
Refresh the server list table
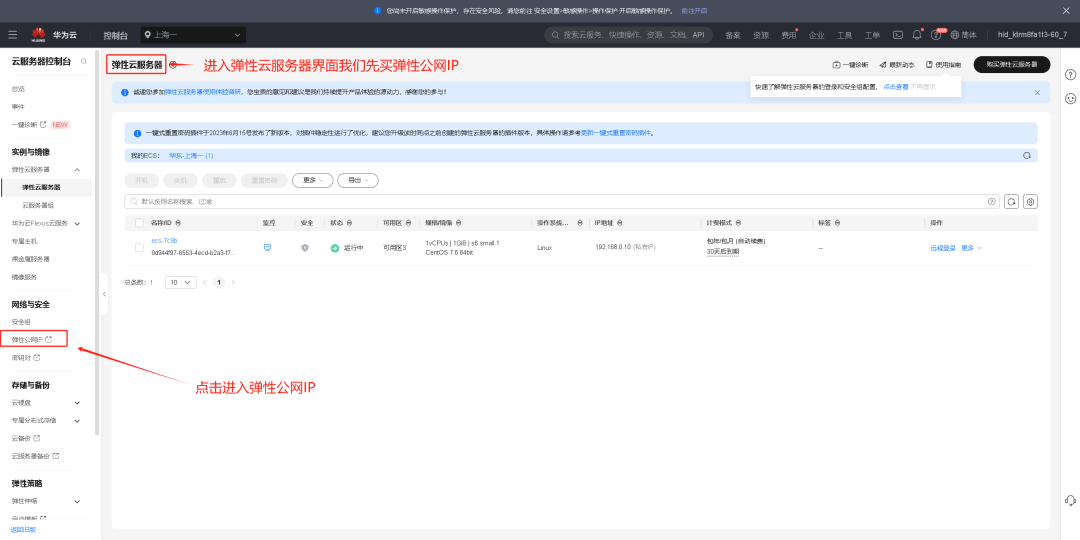pyautogui.click(x=1011, y=201)
